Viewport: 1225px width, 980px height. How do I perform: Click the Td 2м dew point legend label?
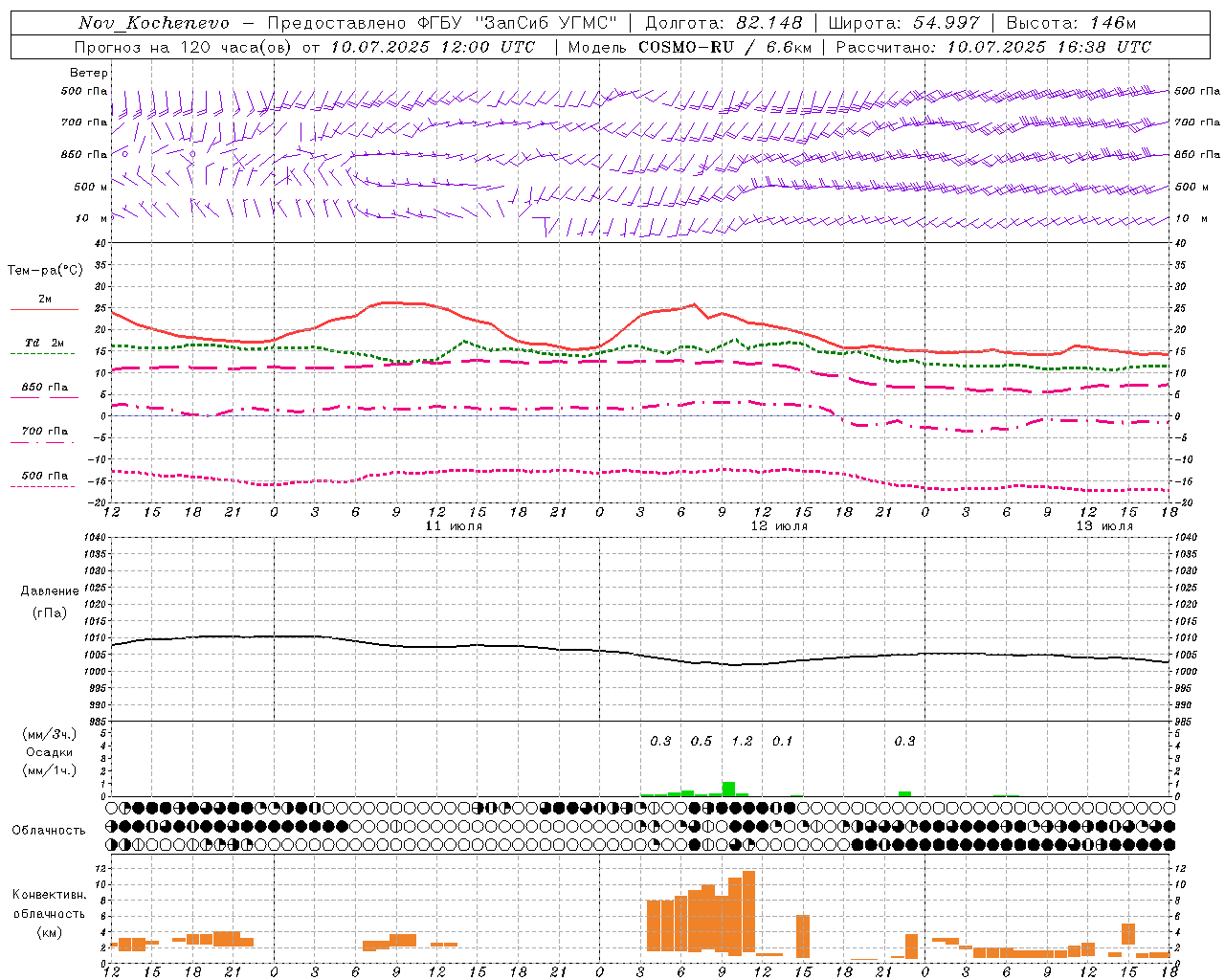(45, 343)
